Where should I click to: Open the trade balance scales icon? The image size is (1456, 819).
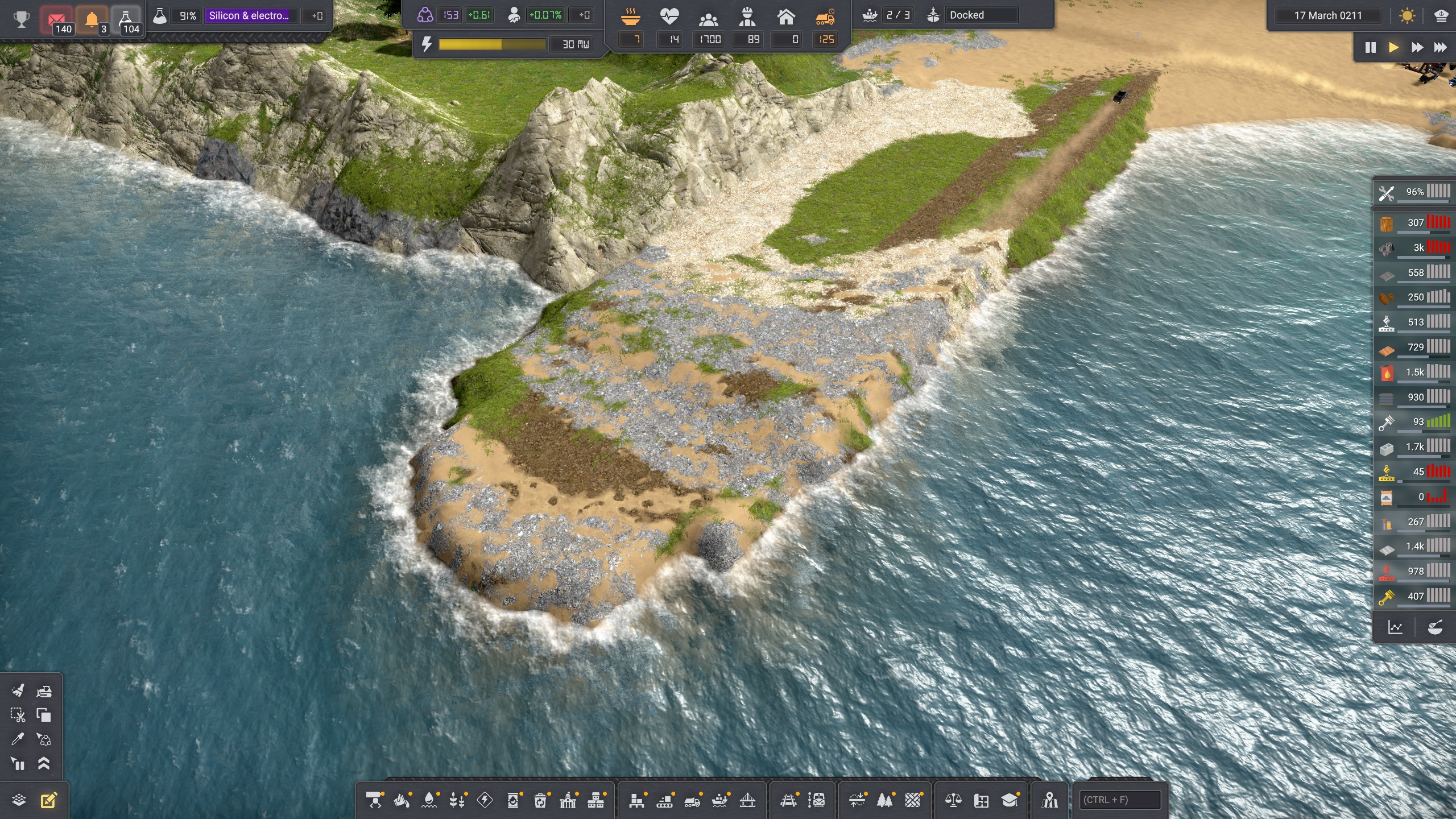tap(953, 801)
